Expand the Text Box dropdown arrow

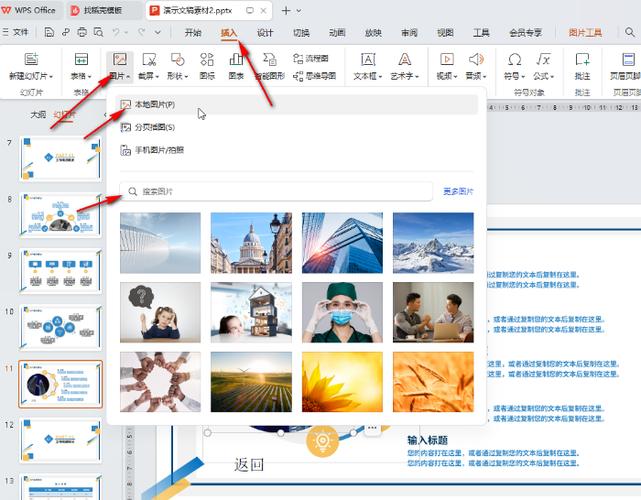380,76
